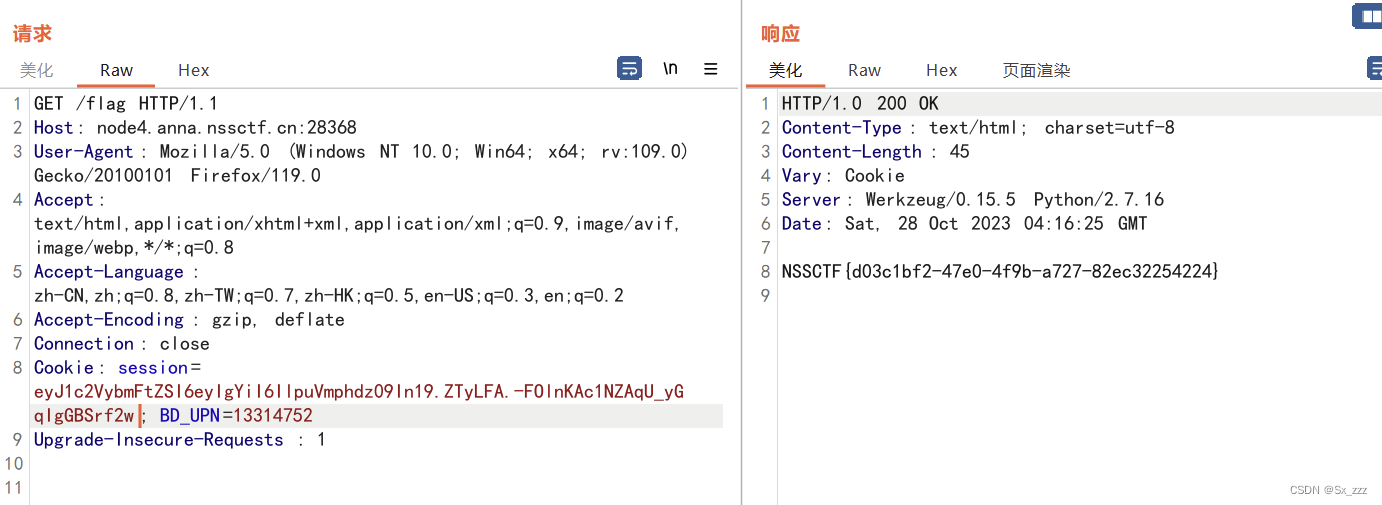Click the Content-Type response header
This screenshot has width=1382, height=505.
978,127
